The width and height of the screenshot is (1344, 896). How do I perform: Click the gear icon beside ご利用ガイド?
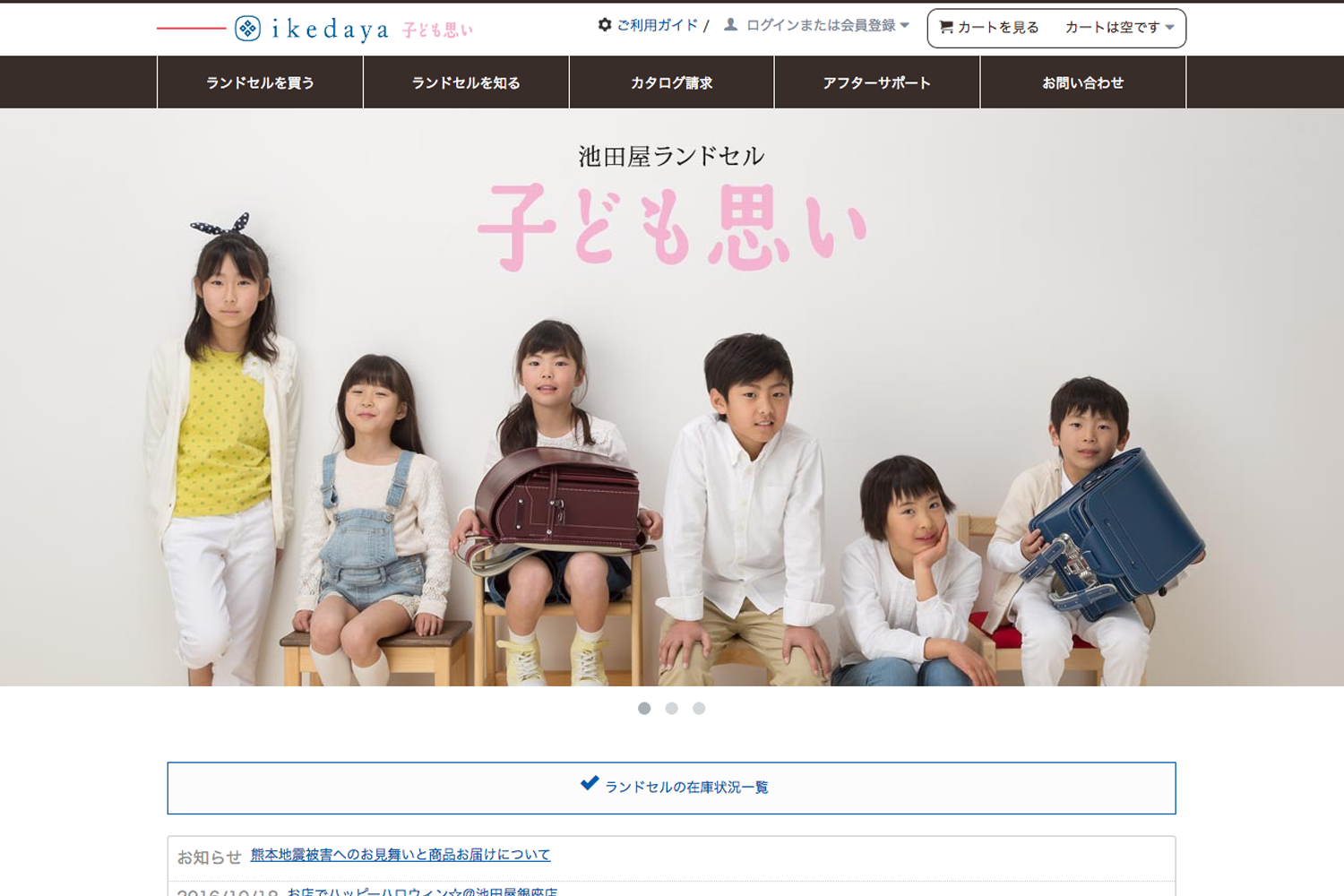pos(605,25)
